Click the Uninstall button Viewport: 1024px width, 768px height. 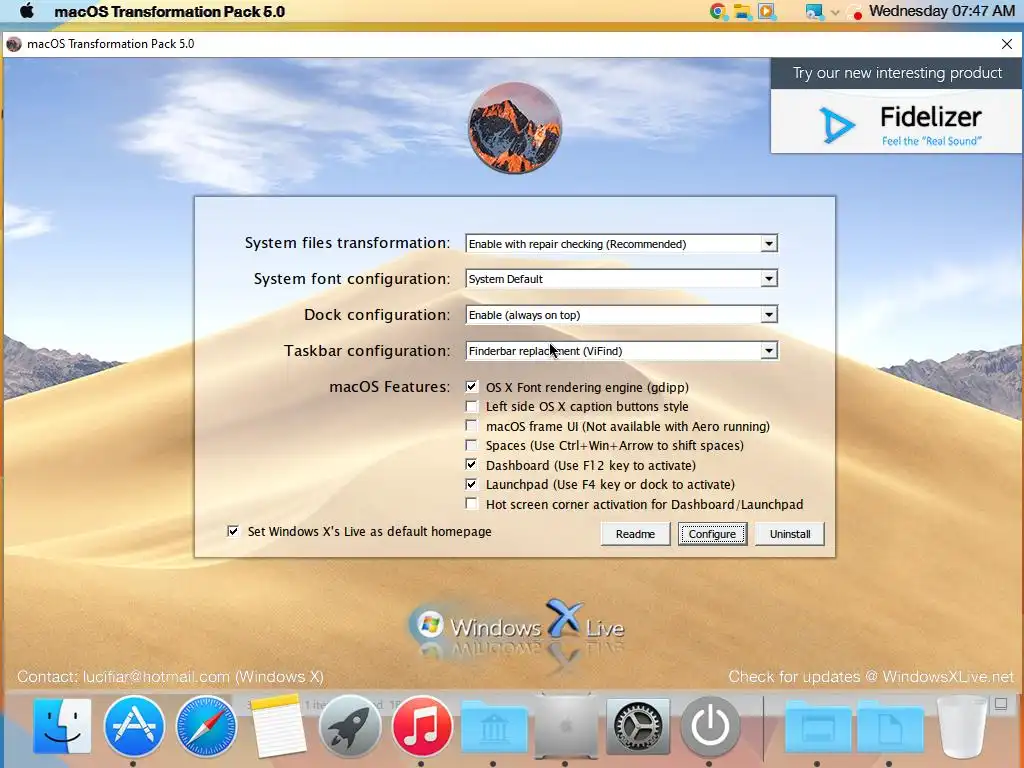click(790, 534)
